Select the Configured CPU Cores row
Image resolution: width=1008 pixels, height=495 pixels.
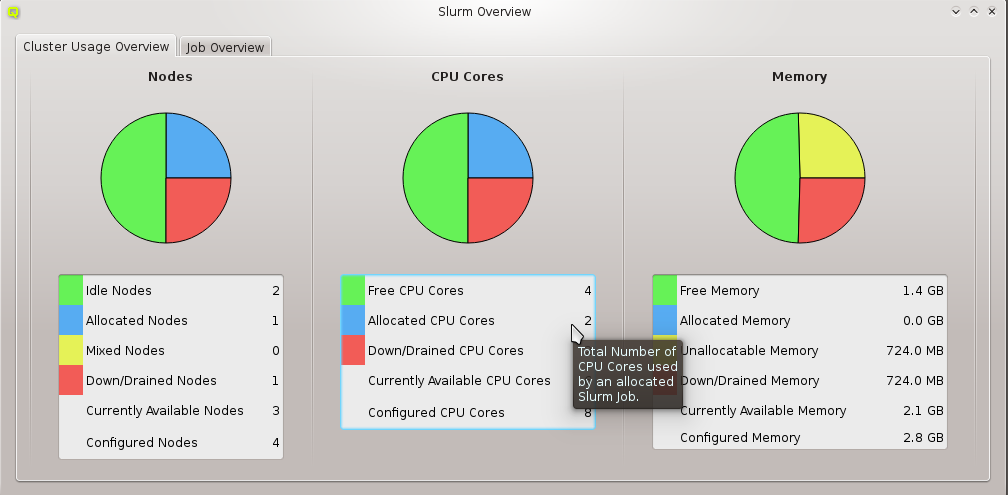click(x=468, y=412)
